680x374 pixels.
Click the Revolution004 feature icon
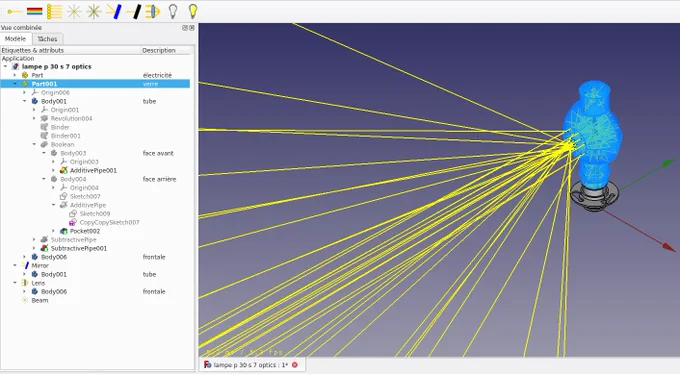tap(44, 118)
